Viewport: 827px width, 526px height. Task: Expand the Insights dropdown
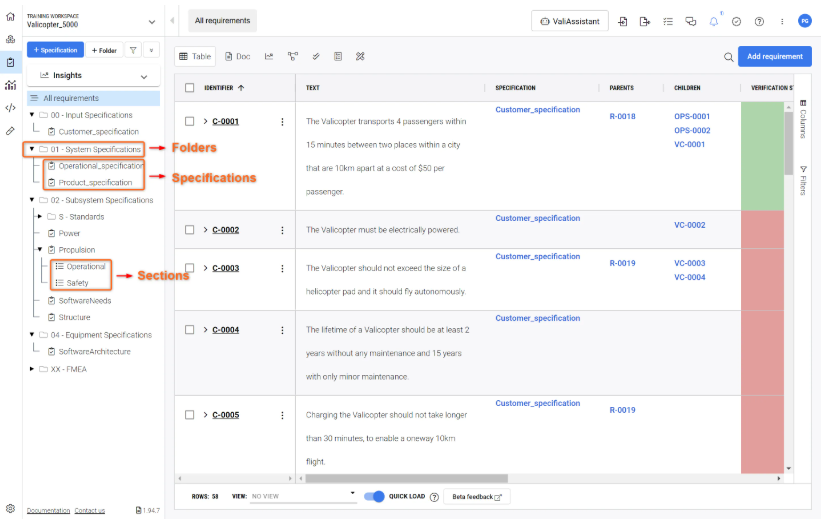[x=143, y=76]
